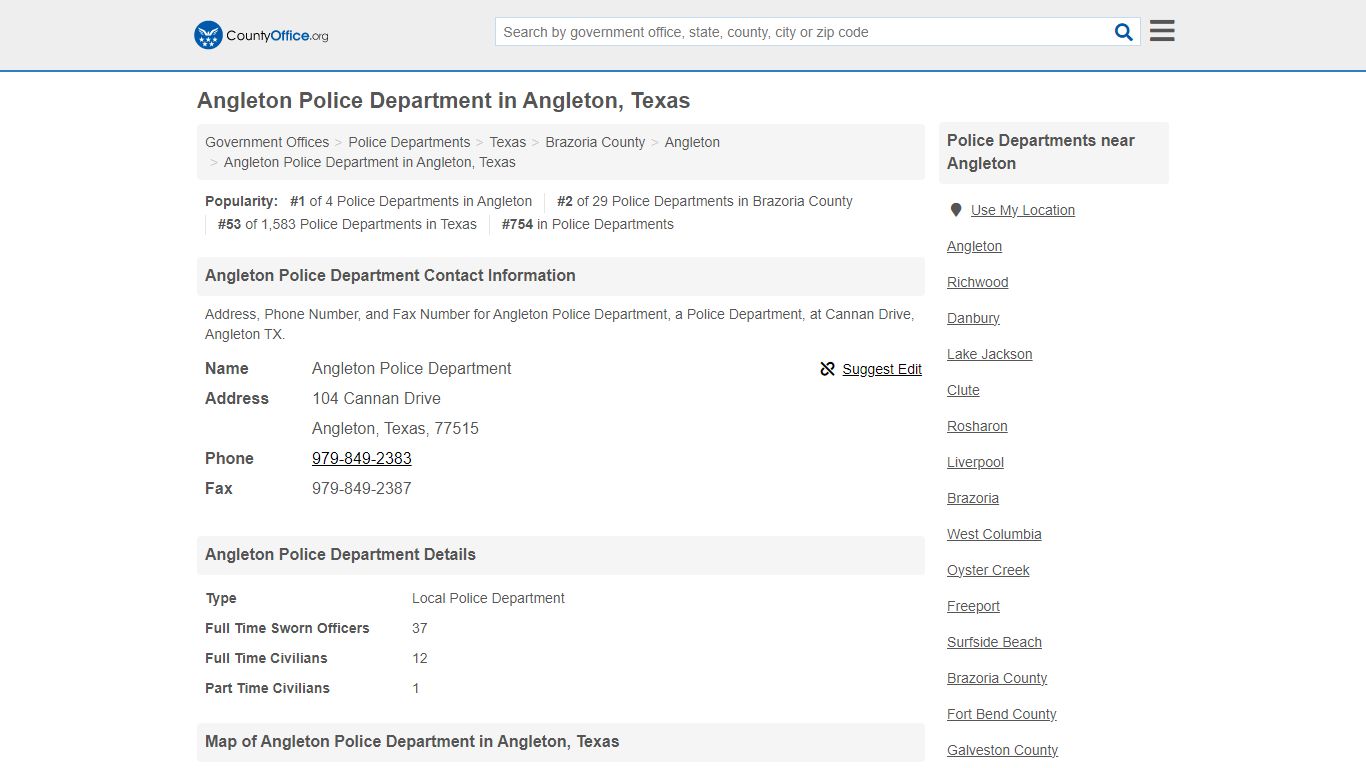1366x768 pixels.
Task: Open Oyster Creek link
Action: 988,570
